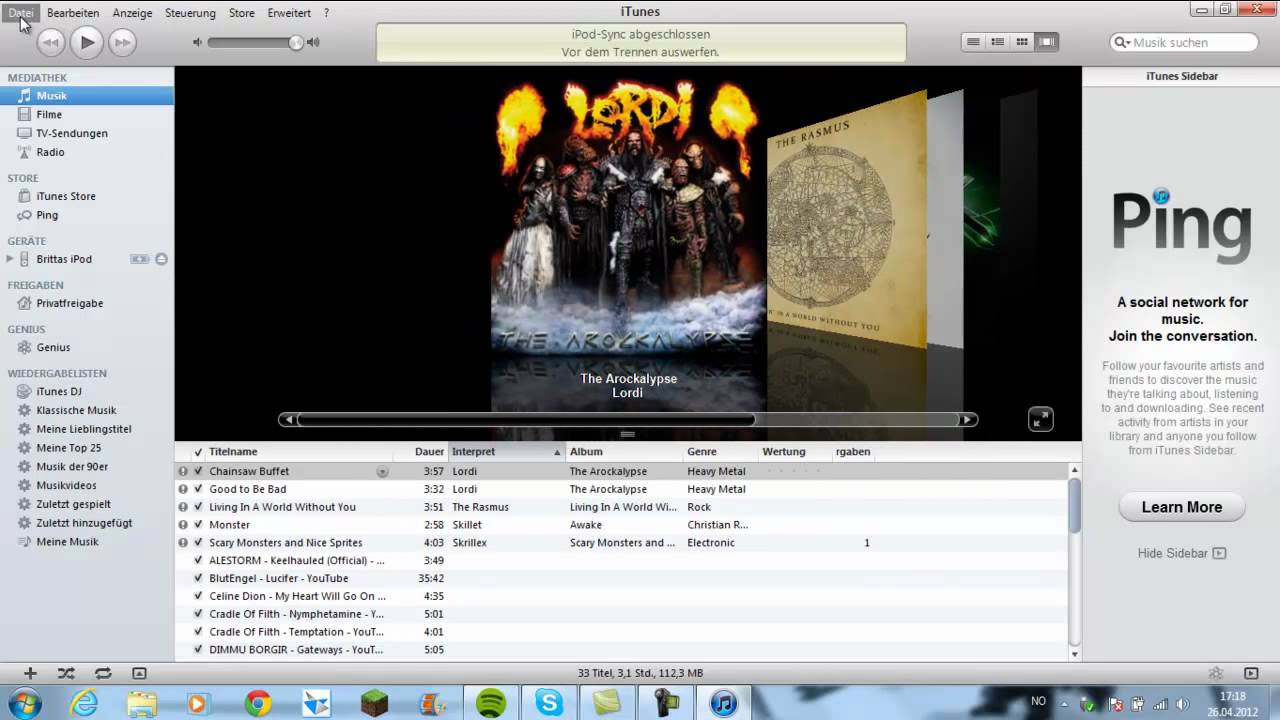Select Privatfreigabe in sidebar
Image resolution: width=1280 pixels, height=720 pixels.
click(x=70, y=303)
